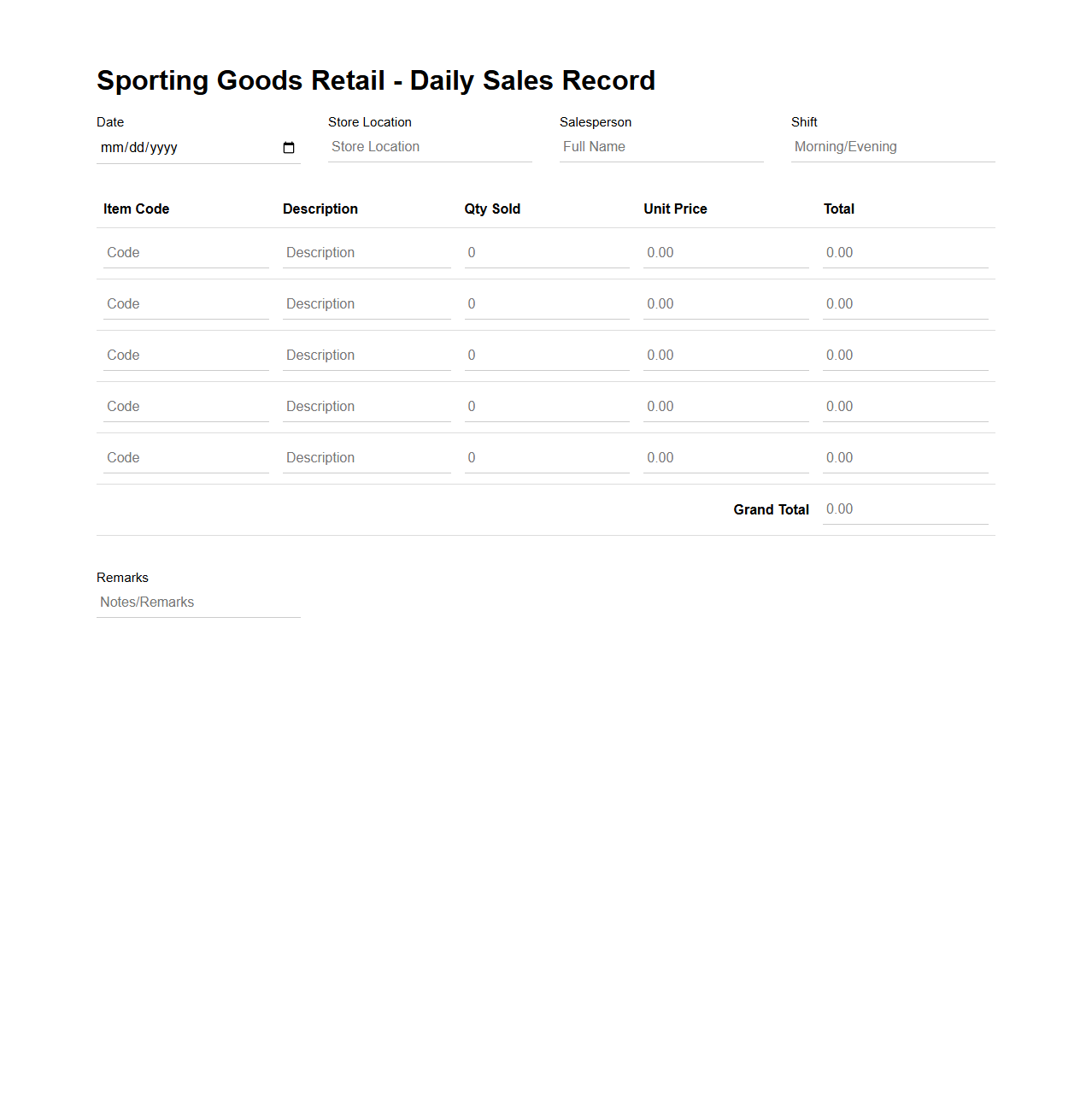The width and height of the screenshot is (1092, 1111).
Task: Click the third row Description field
Action: [365, 355]
